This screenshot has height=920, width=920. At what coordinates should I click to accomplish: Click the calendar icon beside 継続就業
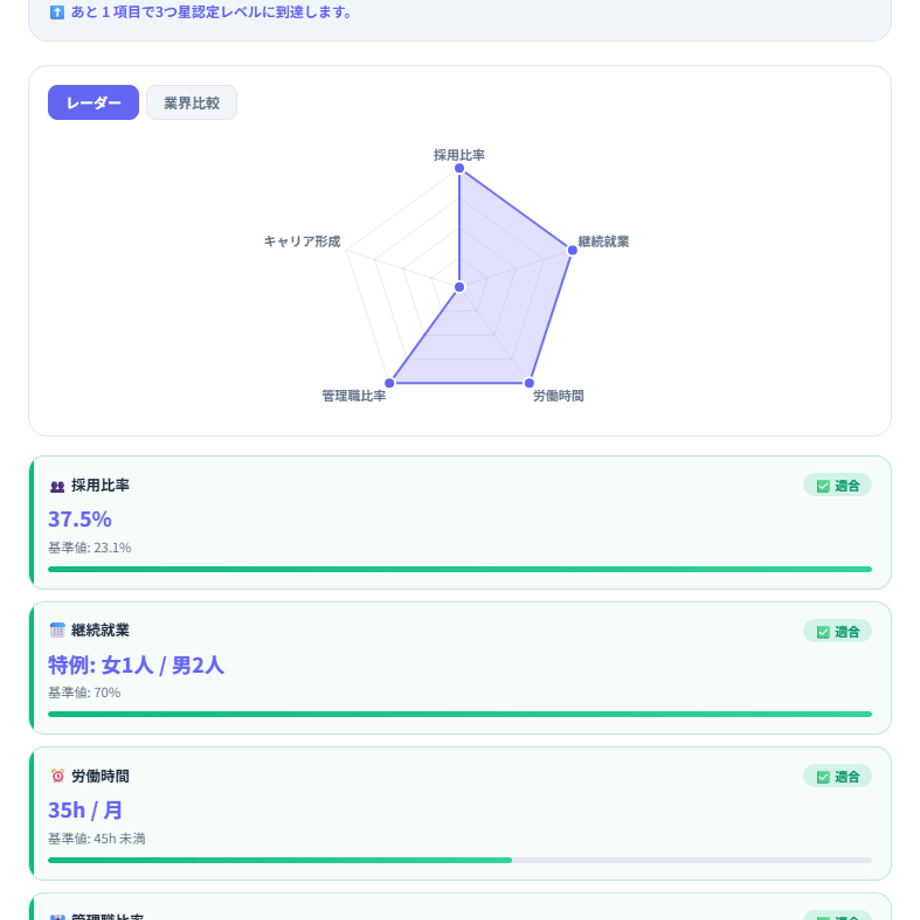[x=57, y=630]
